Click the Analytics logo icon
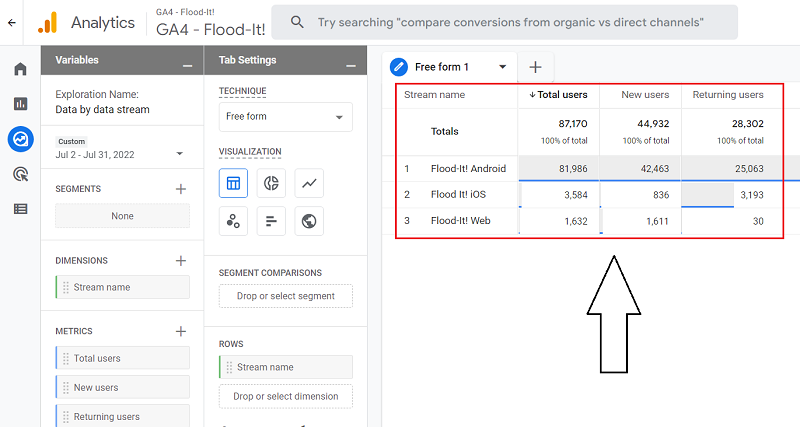The width and height of the screenshot is (800, 427). point(47,22)
